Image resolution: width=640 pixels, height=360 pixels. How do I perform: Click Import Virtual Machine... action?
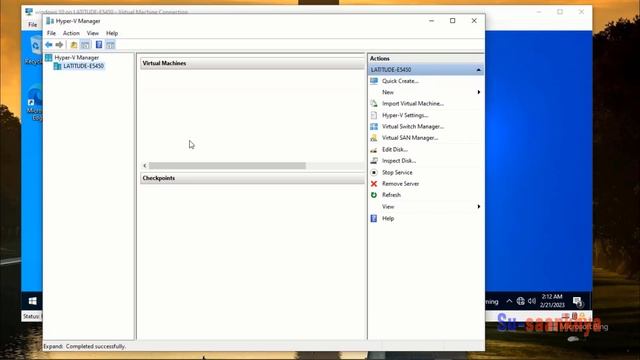tap(413, 104)
